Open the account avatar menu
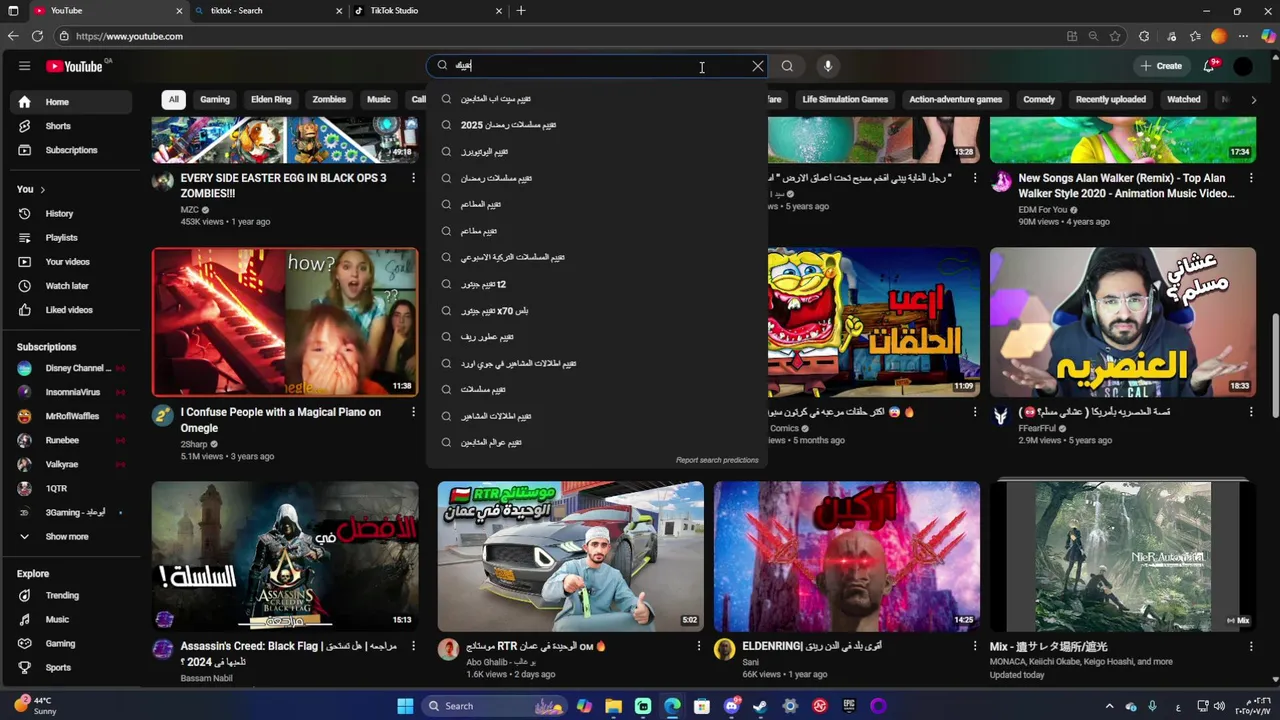Viewport: 1280px width, 720px height. pos(1243,66)
